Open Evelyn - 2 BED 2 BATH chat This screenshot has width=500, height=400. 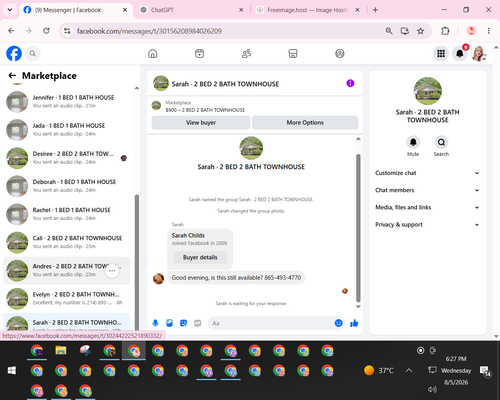(67, 298)
